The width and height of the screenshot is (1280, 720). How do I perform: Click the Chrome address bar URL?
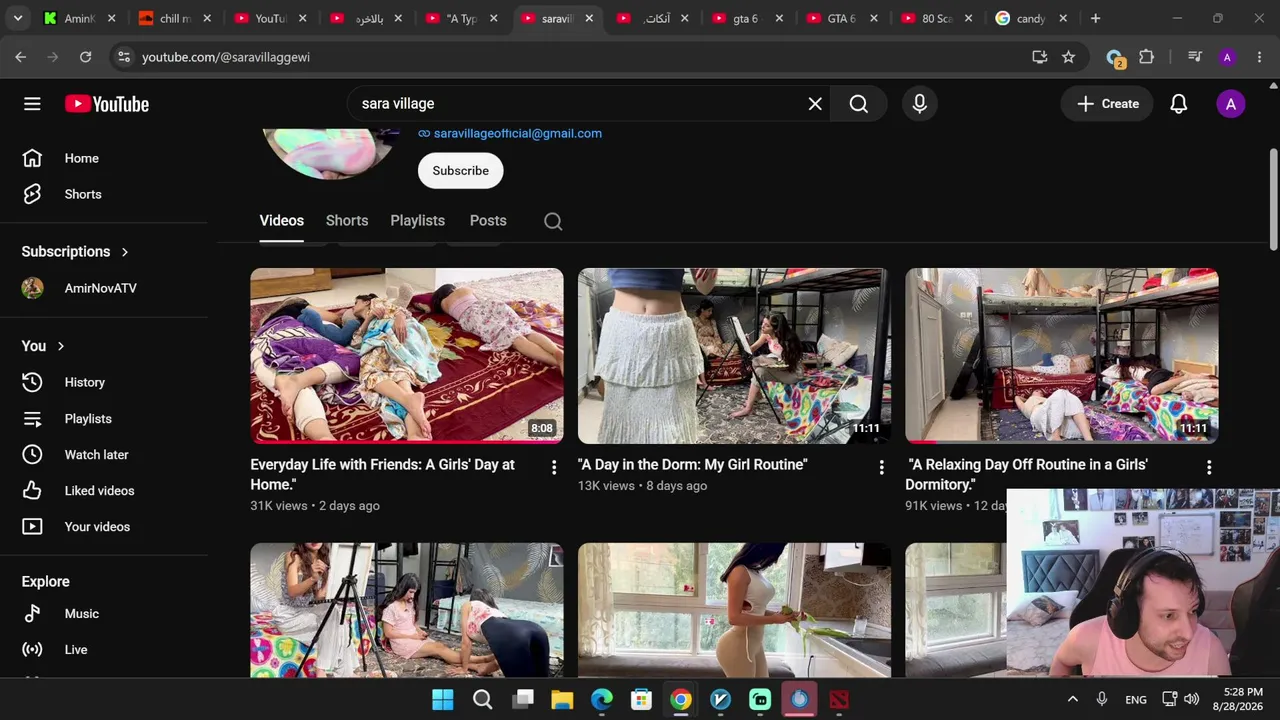pyautogui.click(x=226, y=57)
